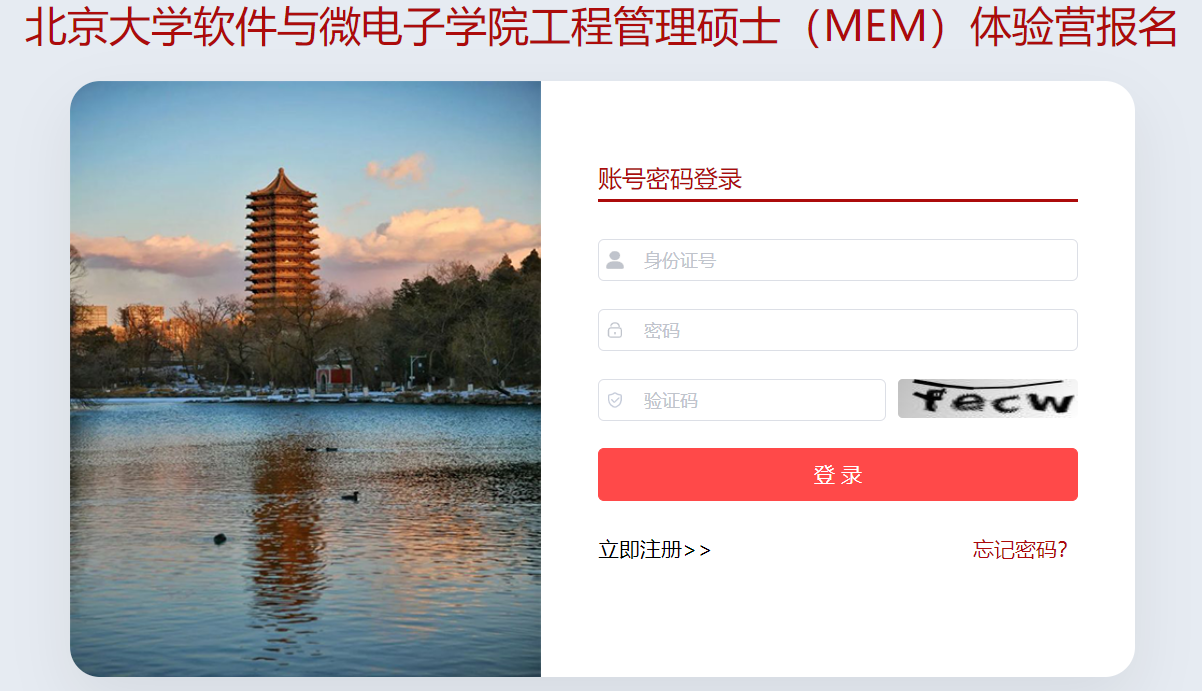Focus the 身份证号 input field
Viewport: 1202px width, 691px height.
point(838,260)
